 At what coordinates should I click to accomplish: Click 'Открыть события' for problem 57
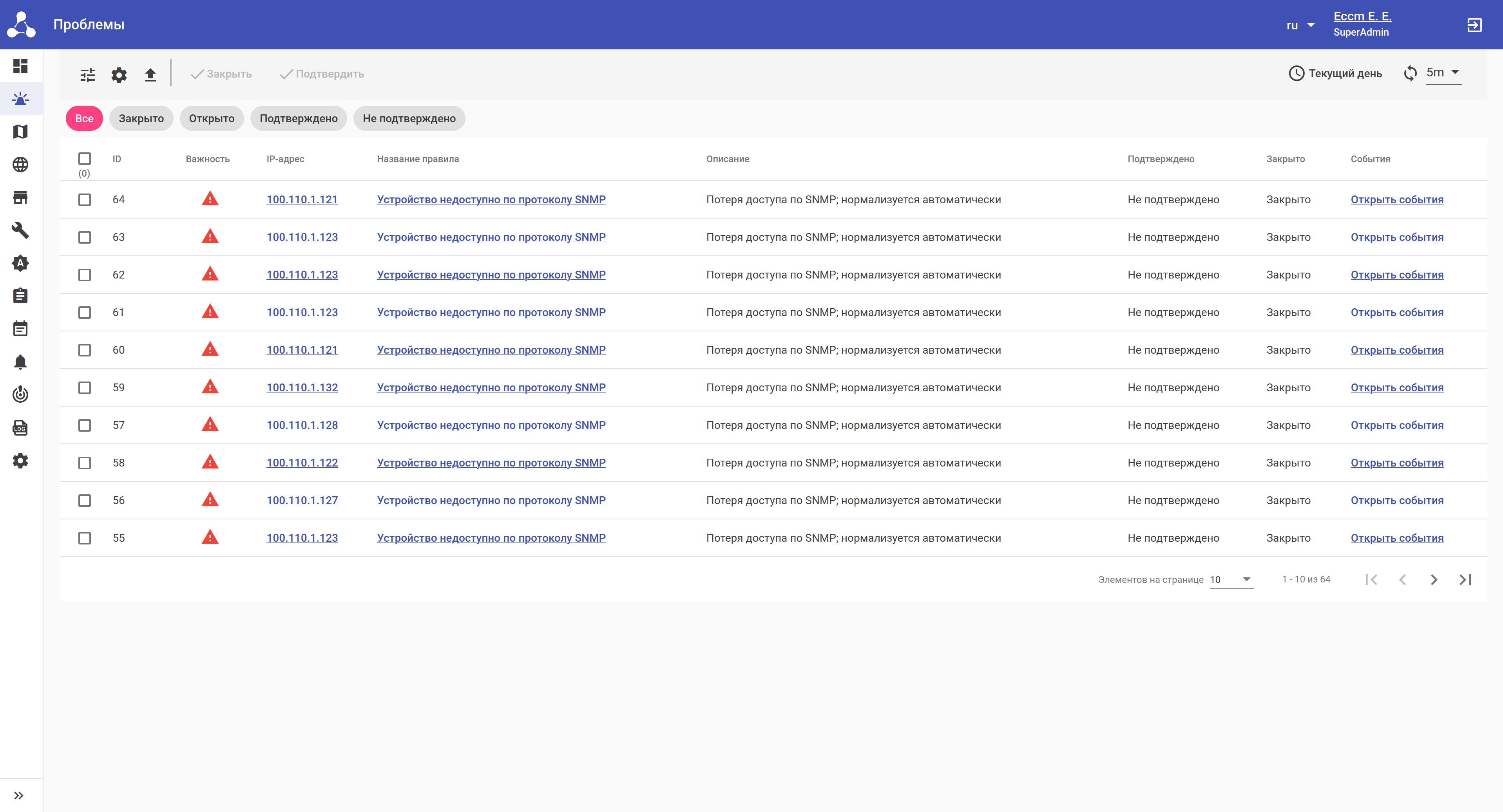pos(1396,425)
